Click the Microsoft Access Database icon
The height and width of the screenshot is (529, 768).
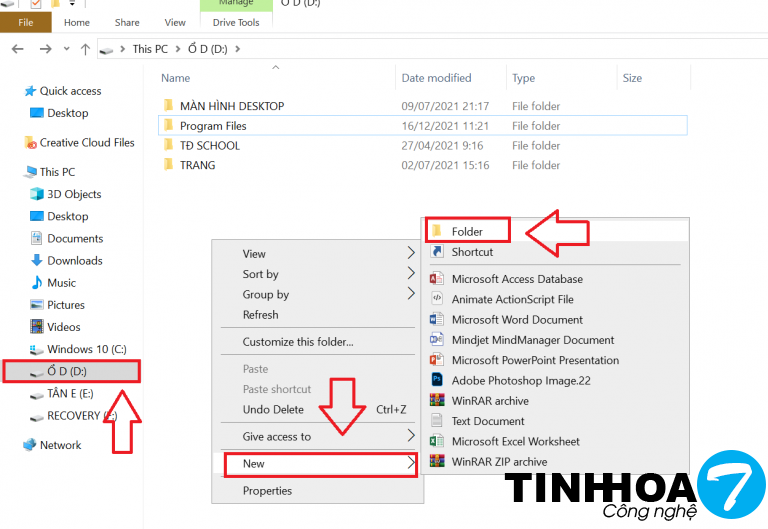[x=436, y=279]
